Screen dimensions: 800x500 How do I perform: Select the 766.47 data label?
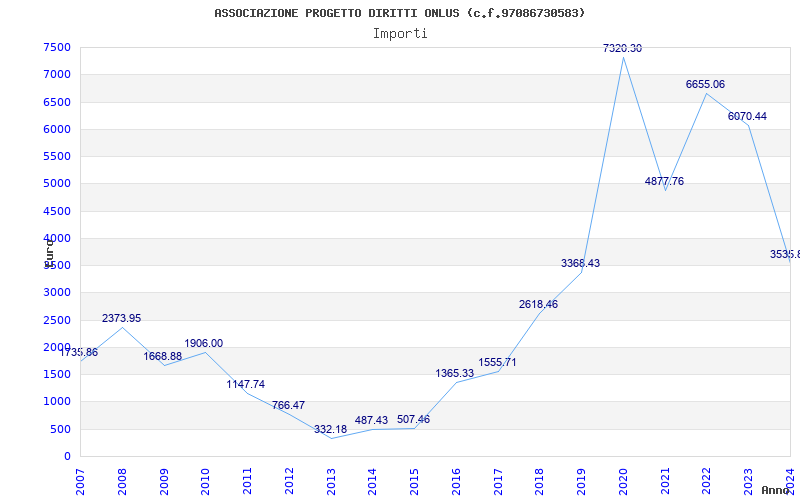(288, 405)
